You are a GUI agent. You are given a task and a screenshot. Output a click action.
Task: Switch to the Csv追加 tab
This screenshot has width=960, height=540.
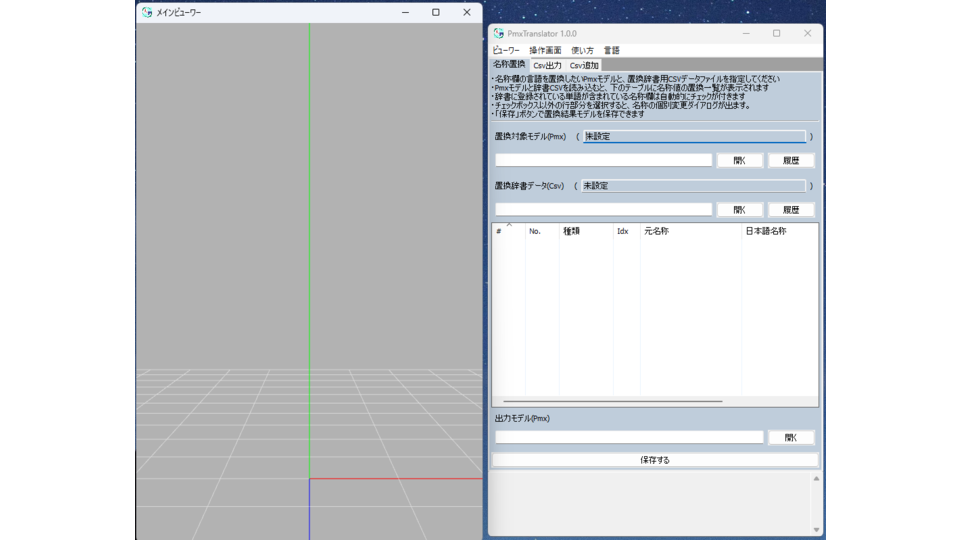coord(583,66)
